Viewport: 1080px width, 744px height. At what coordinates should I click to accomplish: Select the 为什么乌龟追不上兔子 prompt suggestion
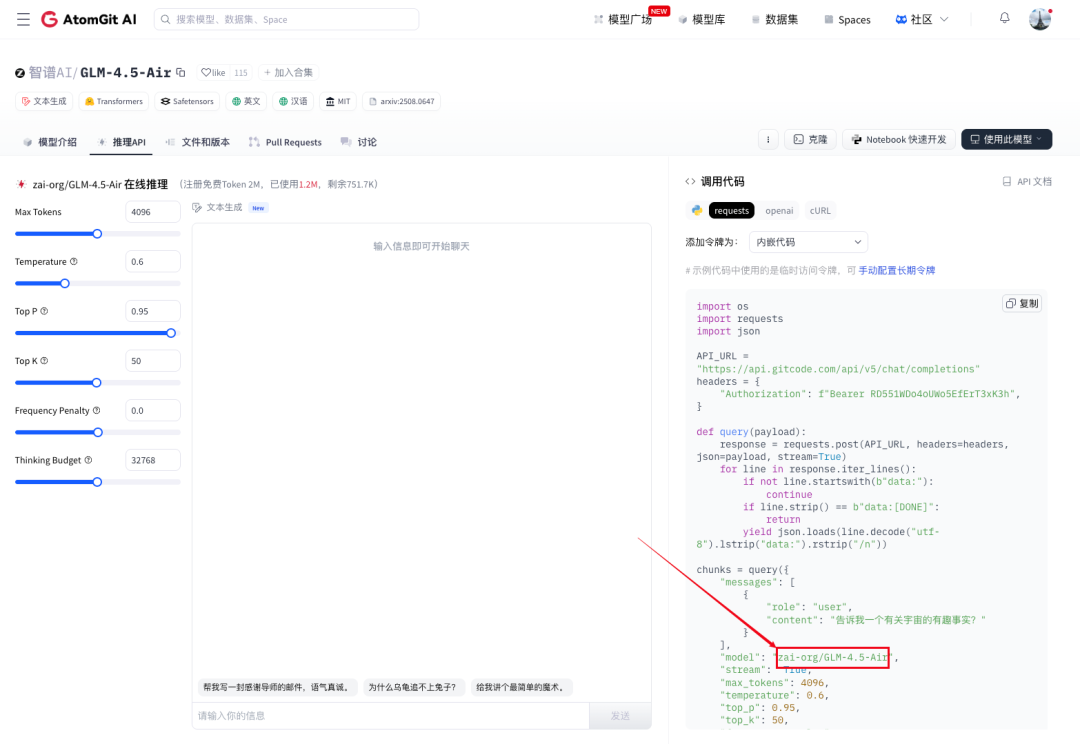pos(412,687)
